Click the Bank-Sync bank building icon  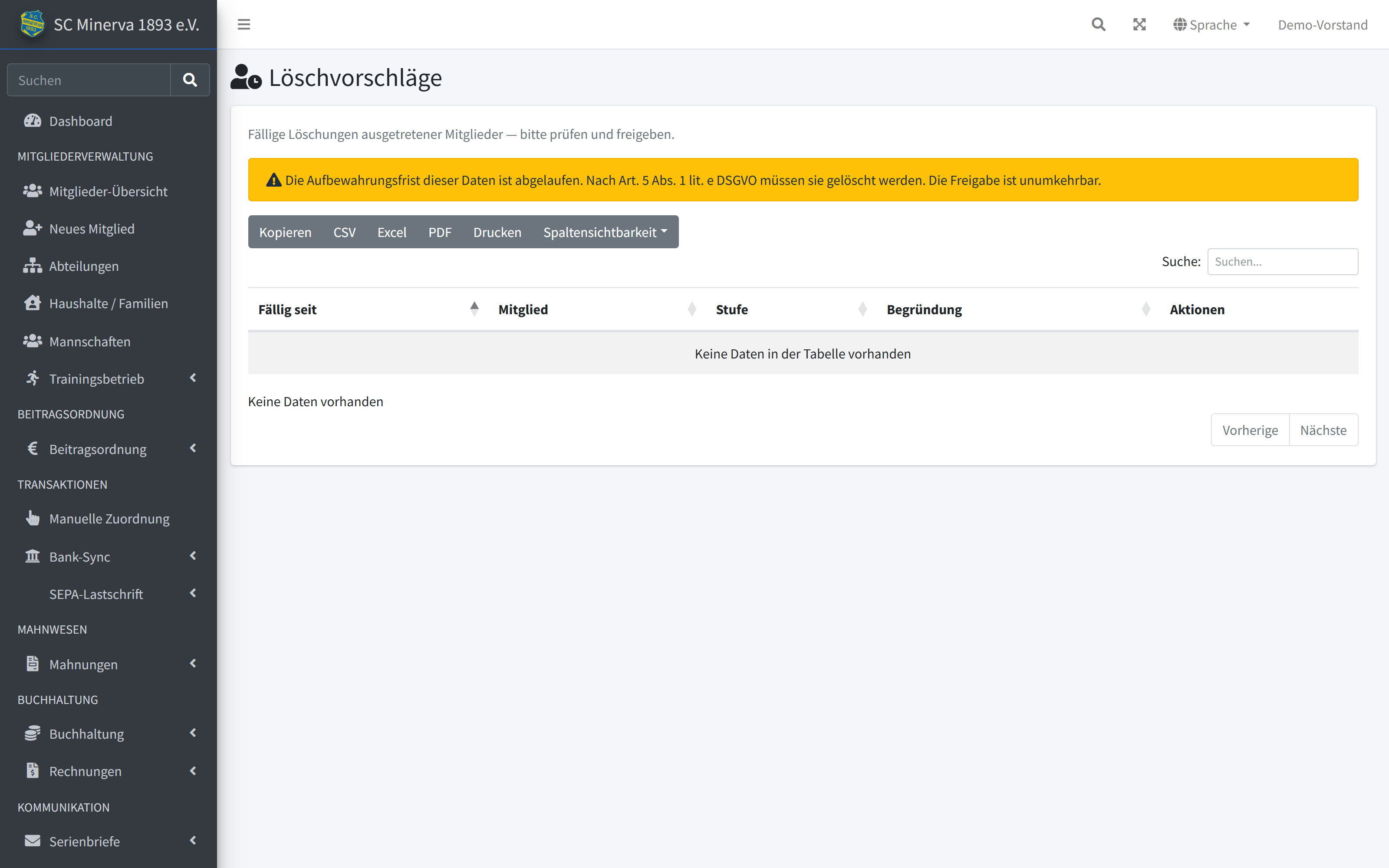click(x=33, y=556)
